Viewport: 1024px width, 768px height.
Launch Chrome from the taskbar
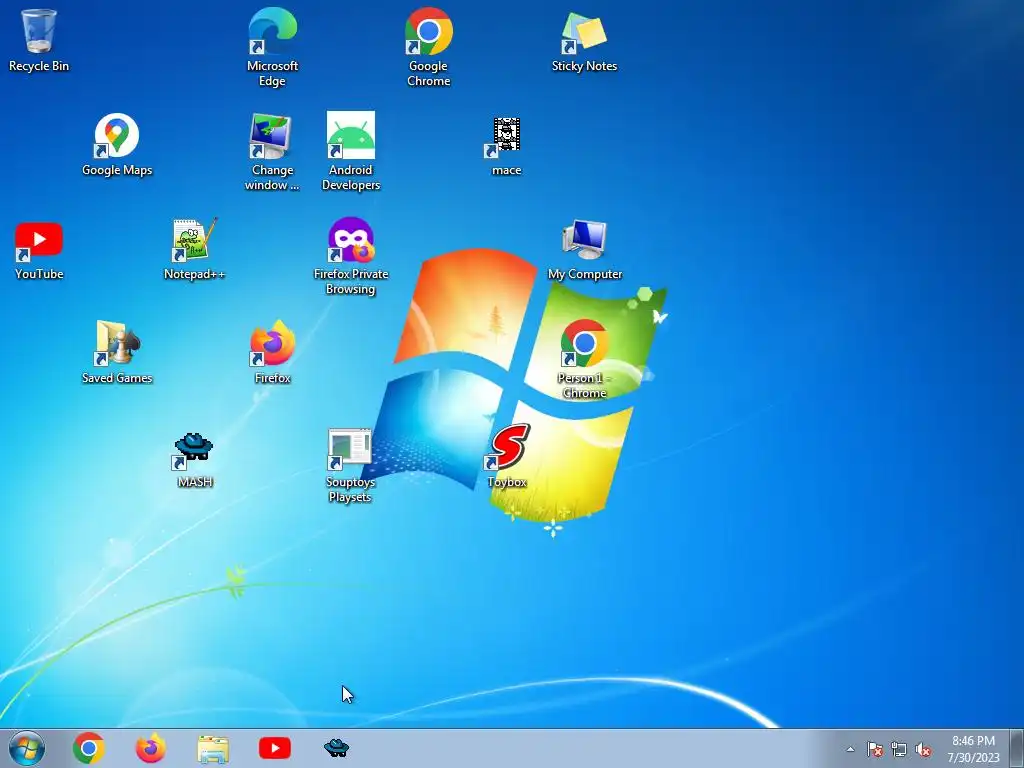pyautogui.click(x=89, y=748)
